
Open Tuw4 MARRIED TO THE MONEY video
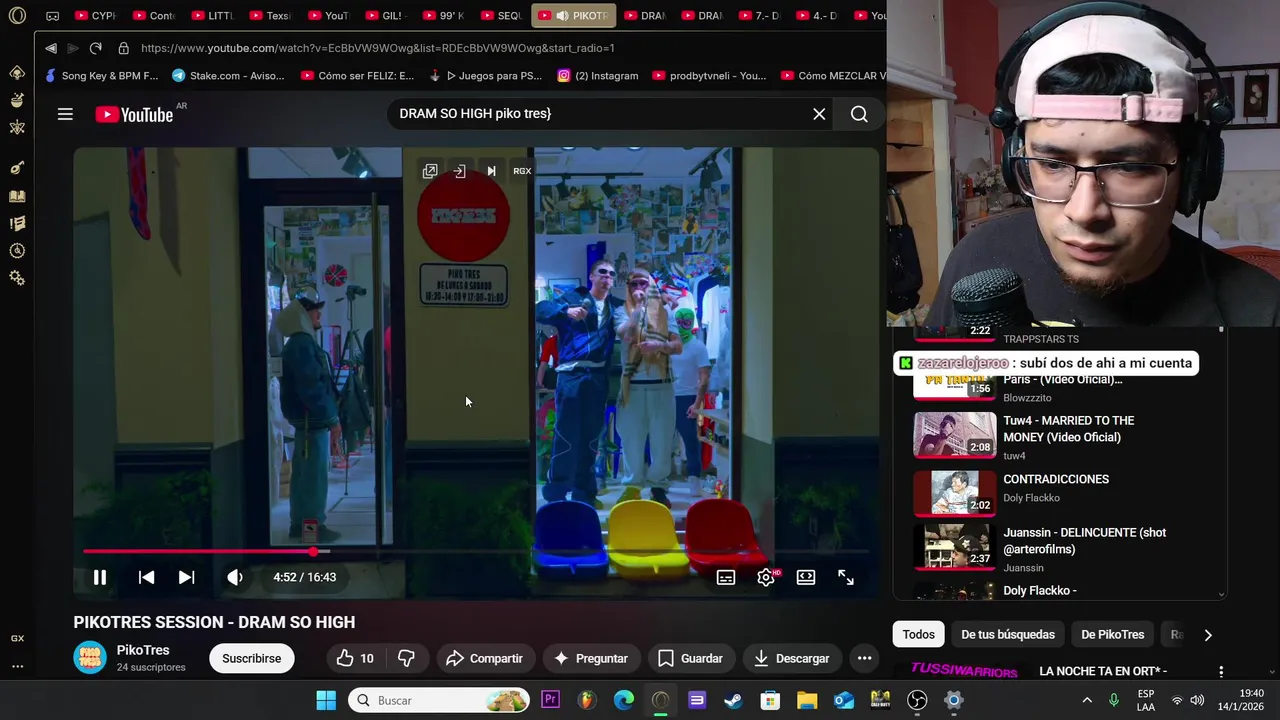point(1060,437)
